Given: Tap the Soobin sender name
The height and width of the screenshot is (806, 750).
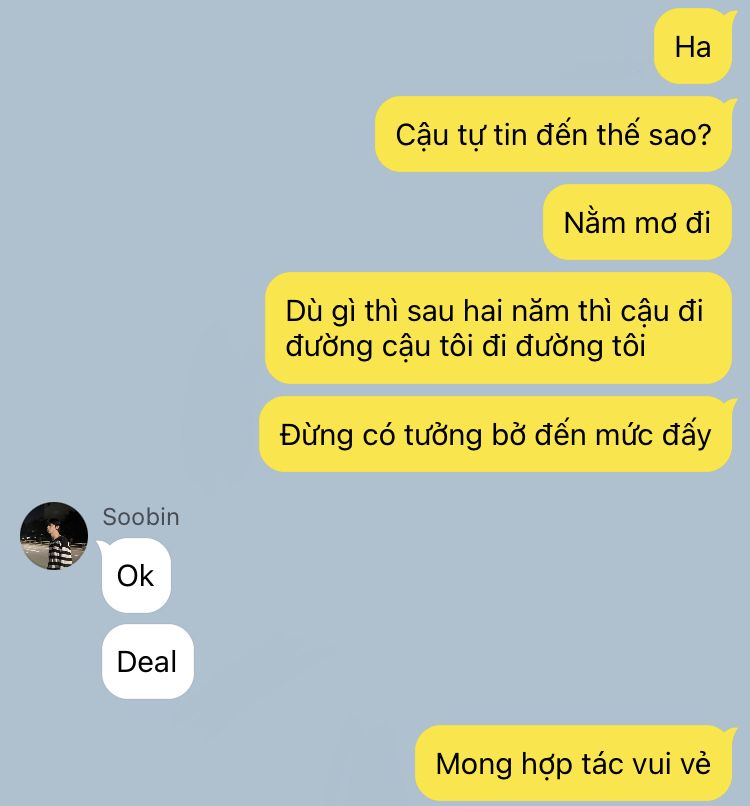Looking at the screenshot, I should pos(141,517).
